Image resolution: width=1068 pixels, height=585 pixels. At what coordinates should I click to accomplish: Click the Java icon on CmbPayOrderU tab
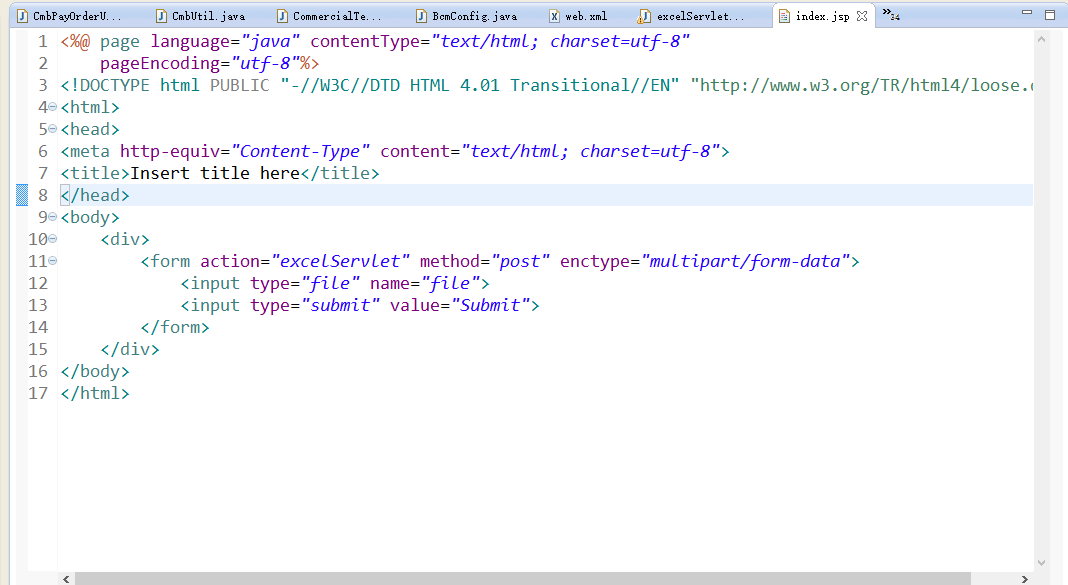(x=22, y=16)
